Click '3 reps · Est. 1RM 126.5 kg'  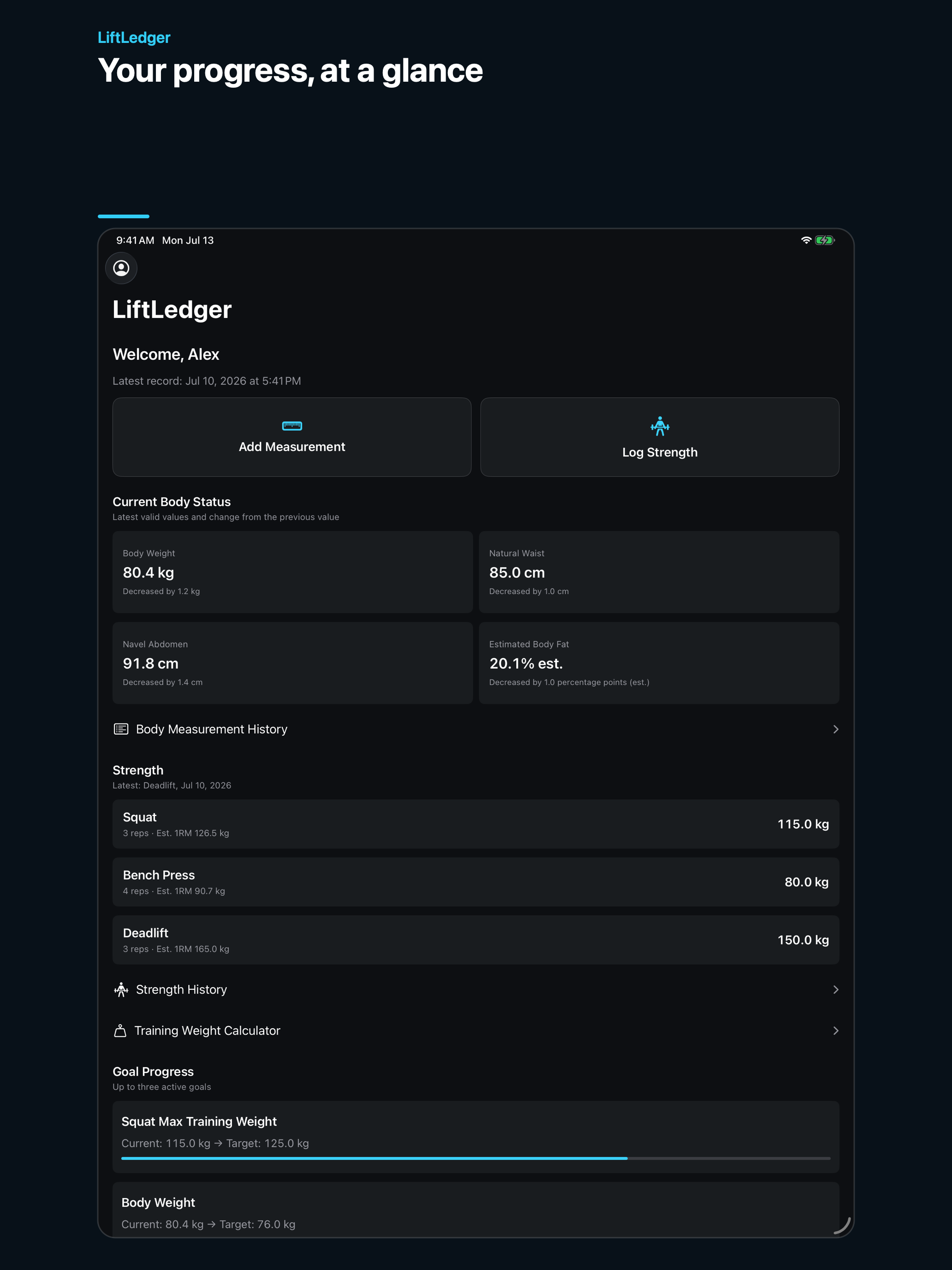[x=176, y=833]
